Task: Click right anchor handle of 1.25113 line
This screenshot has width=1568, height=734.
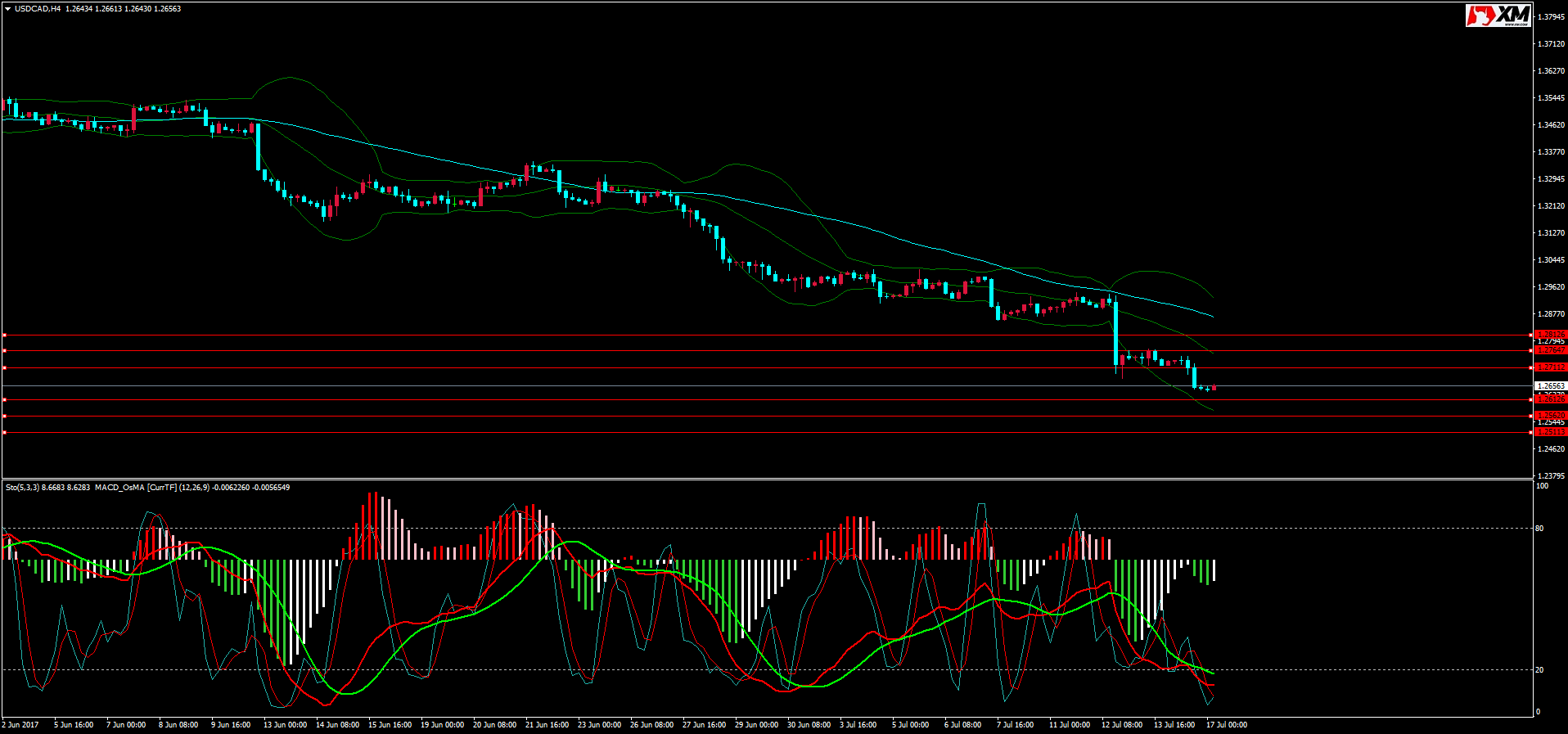Action: point(1531,432)
